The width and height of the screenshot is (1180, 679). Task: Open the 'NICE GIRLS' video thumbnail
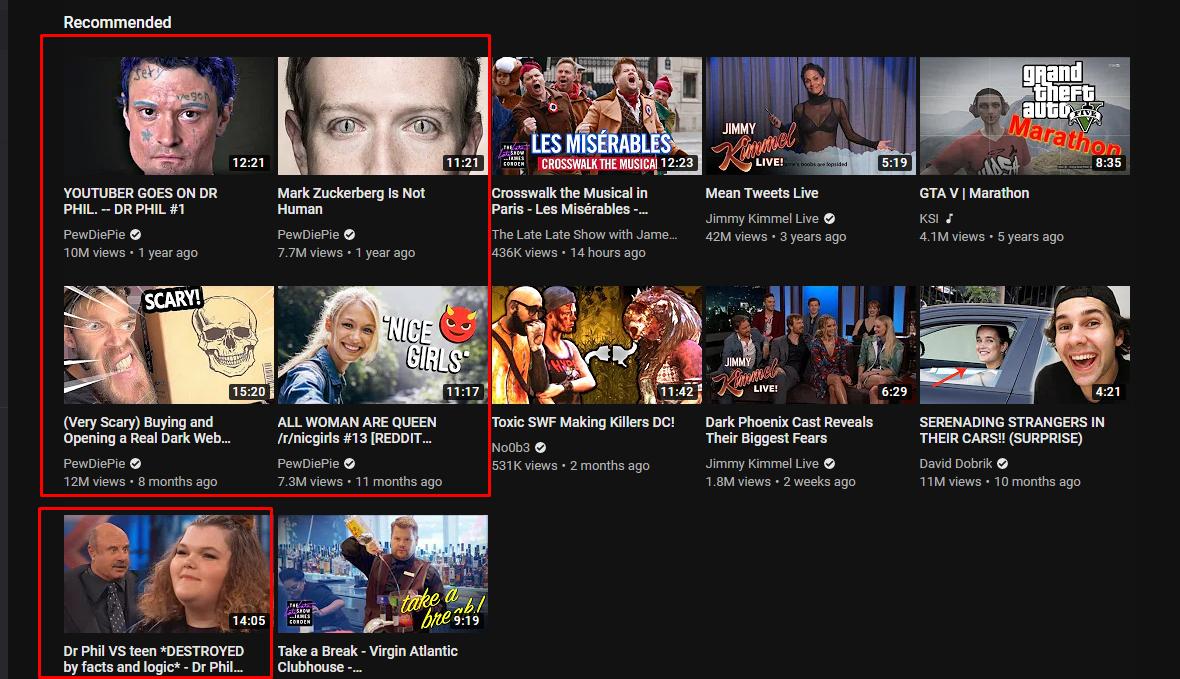[382, 345]
